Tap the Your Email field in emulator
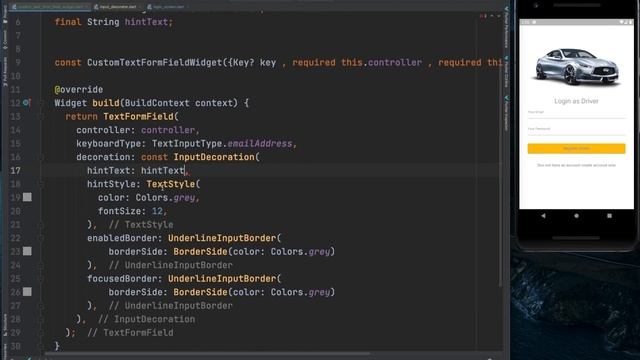The height and width of the screenshot is (360, 640). tap(576, 113)
